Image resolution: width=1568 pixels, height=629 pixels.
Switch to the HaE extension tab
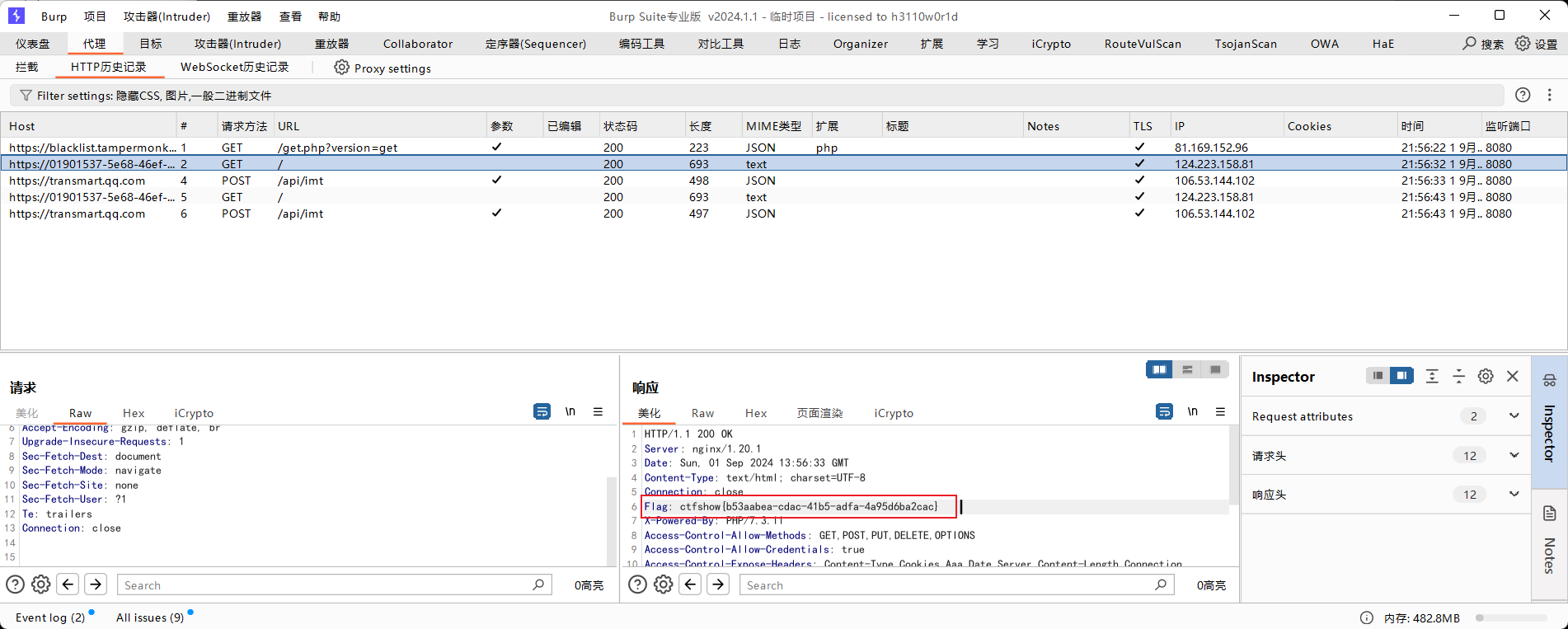pos(1383,44)
